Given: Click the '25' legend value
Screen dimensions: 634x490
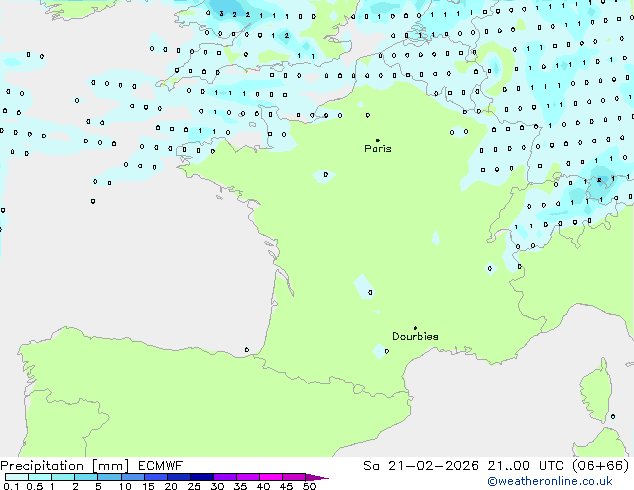Looking at the screenshot, I should 194,486.
